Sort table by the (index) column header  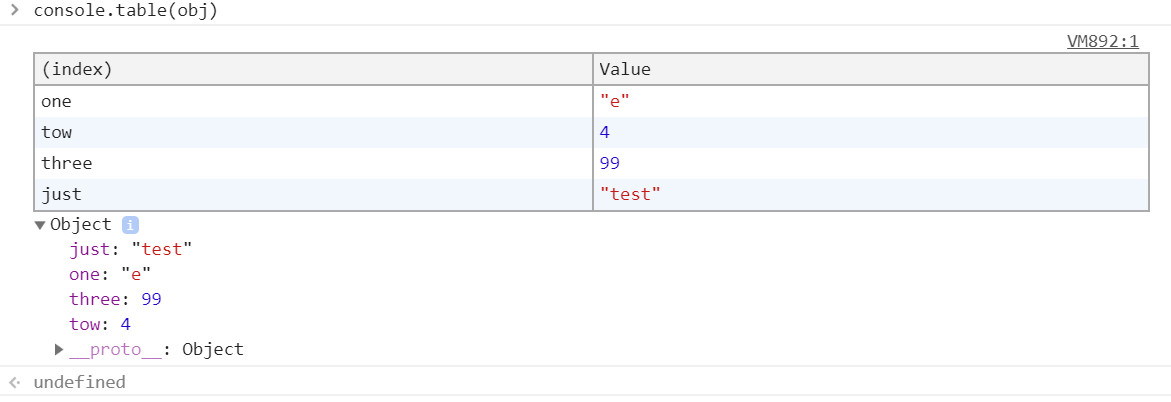click(x=76, y=70)
